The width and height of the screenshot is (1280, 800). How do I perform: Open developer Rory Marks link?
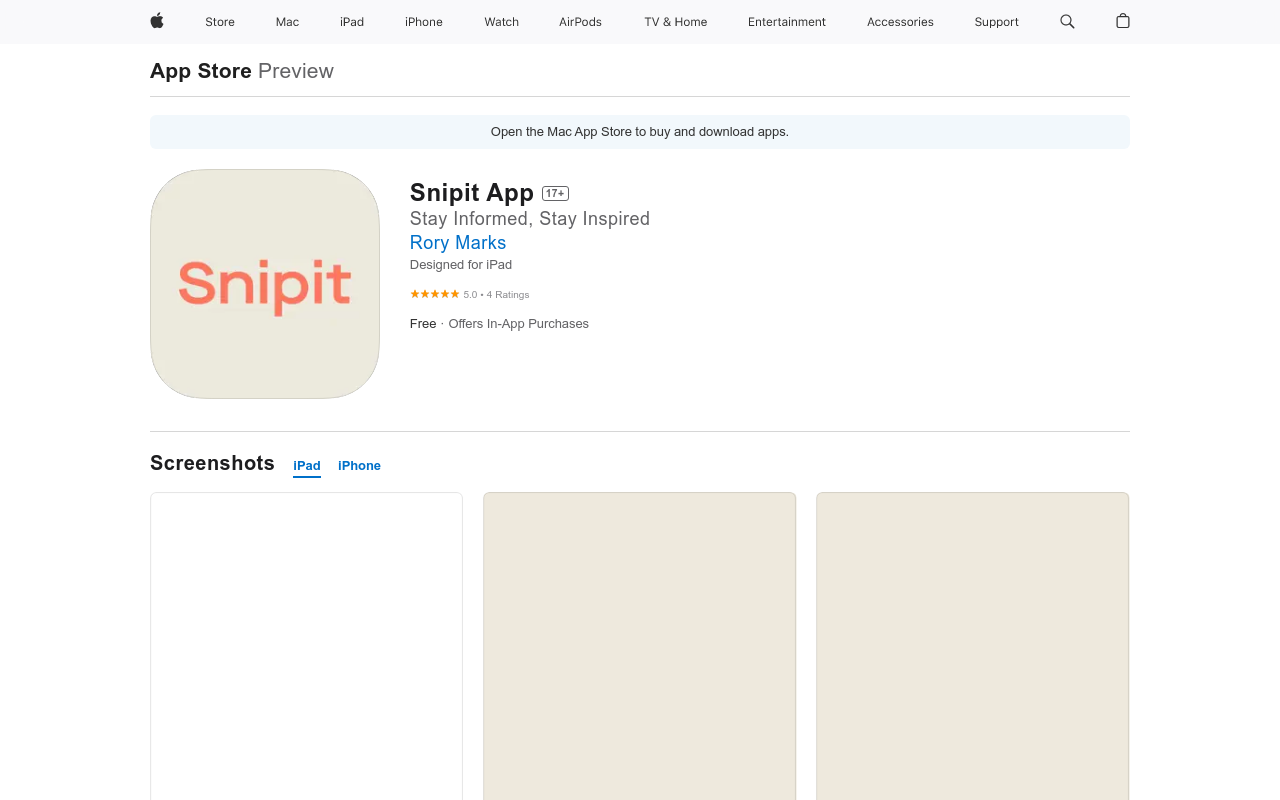458,243
